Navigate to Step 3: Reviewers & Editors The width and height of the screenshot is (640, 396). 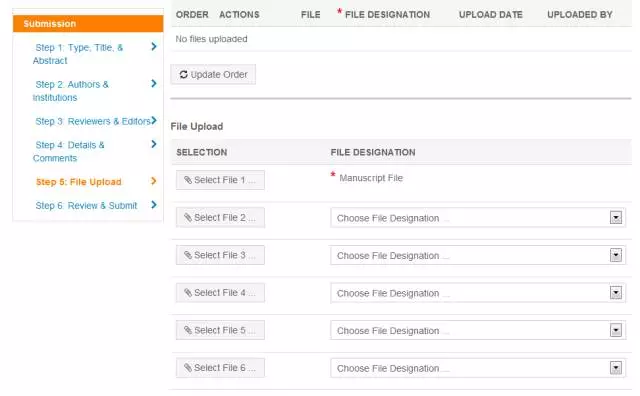click(x=93, y=121)
